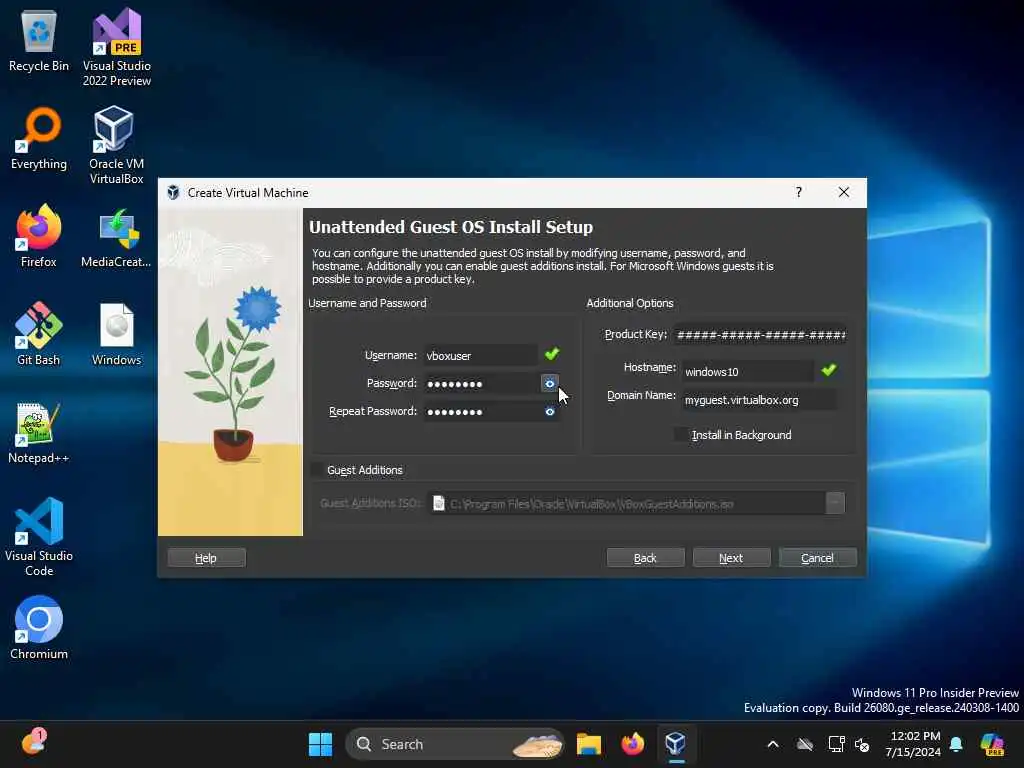The height and width of the screenshot is (768, 1024).
Task: Open the Guest Additions ISO path dropdown
Action: pos(835,503)
